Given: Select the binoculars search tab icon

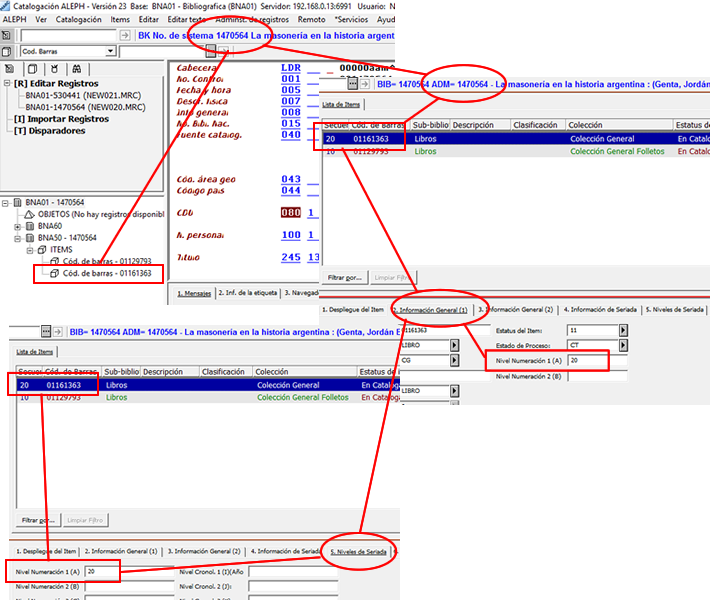Looking at the screenshot, I should pos(77,69).
